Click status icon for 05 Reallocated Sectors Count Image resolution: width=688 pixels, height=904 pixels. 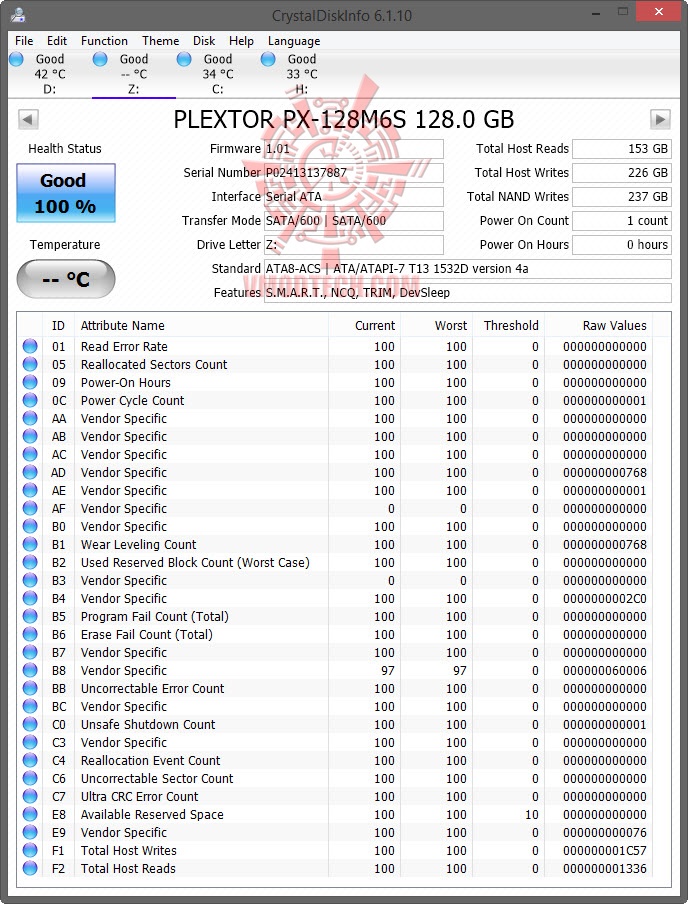point(30,364)
